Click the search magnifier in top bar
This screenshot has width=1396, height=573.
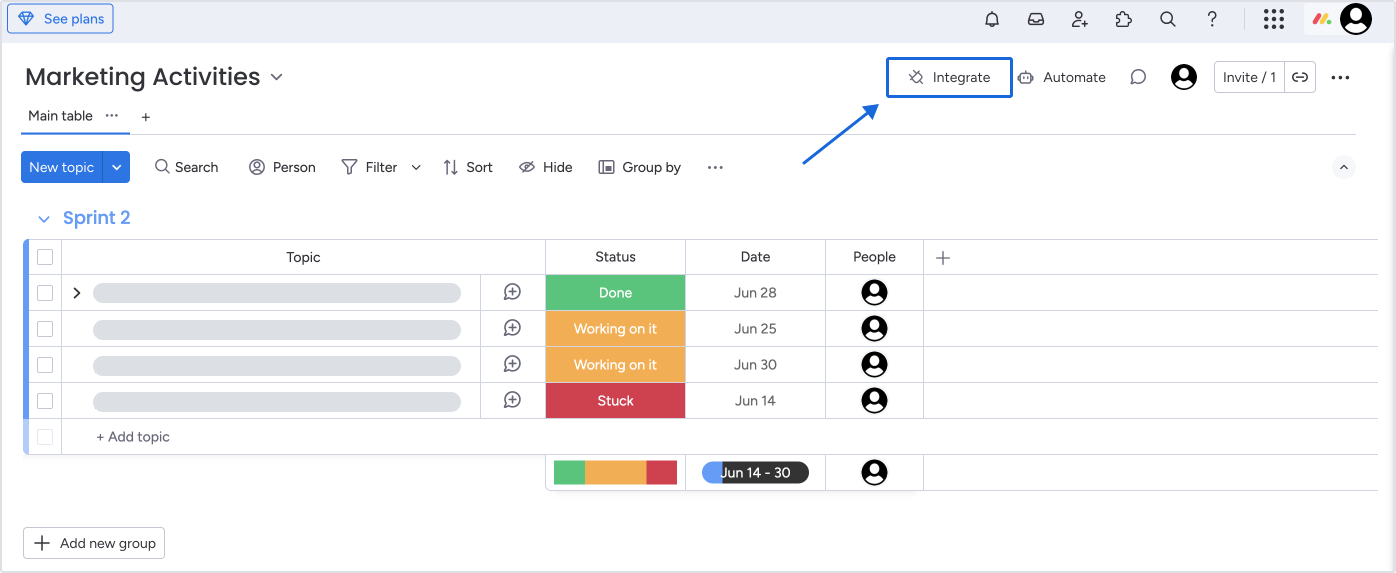(1167, 19)
